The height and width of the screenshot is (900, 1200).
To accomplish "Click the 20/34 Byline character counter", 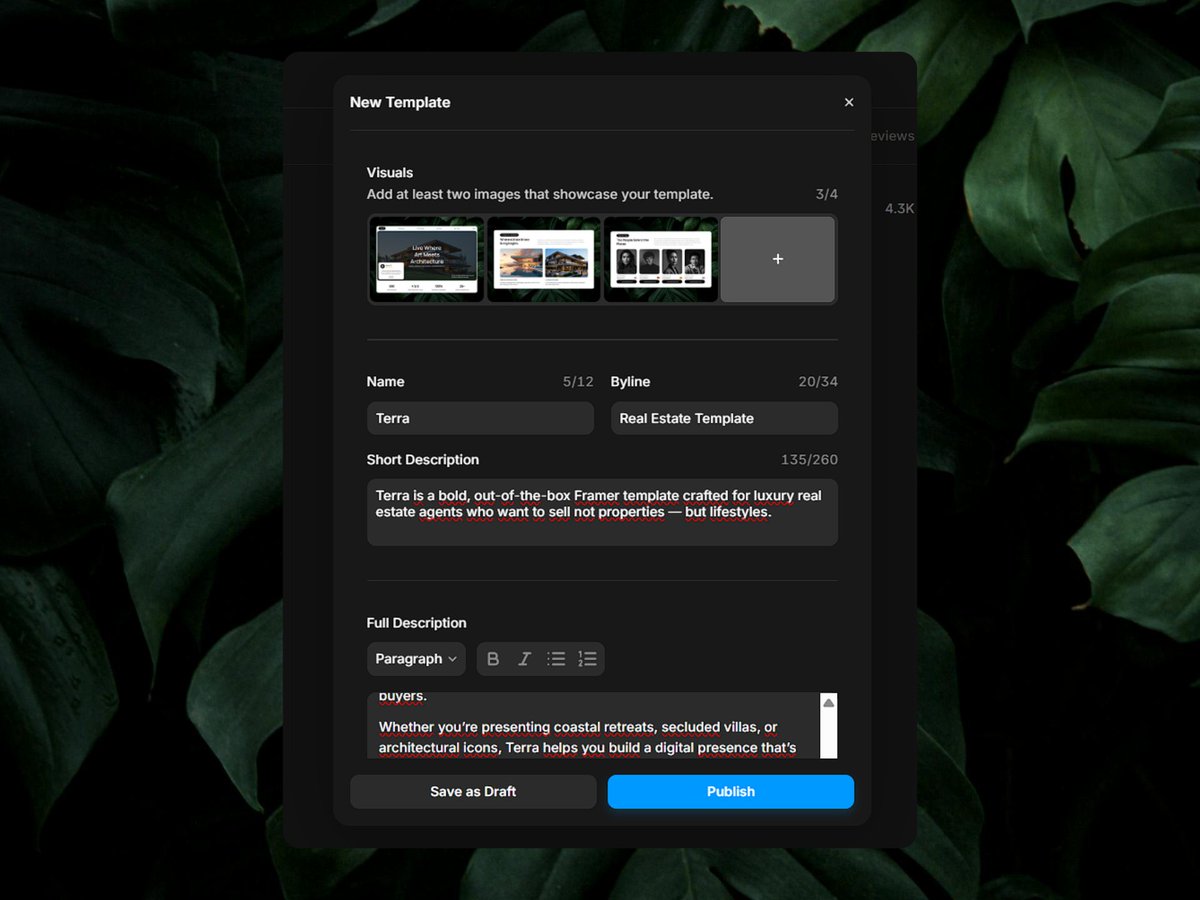I will point(818,382).
